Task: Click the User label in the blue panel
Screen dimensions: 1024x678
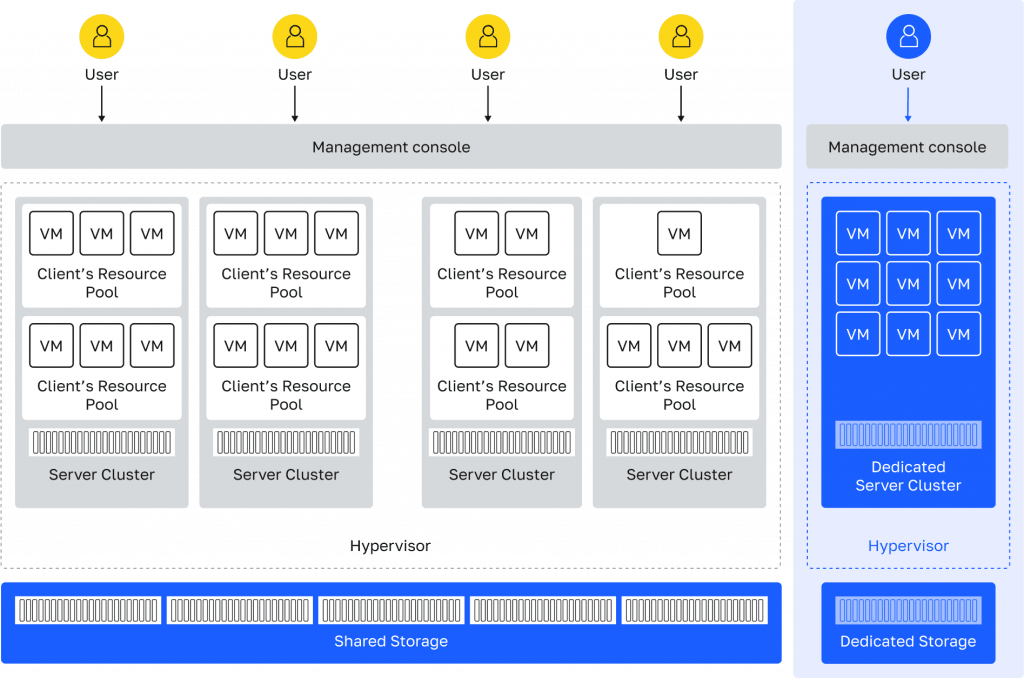Action: (908, 75)
